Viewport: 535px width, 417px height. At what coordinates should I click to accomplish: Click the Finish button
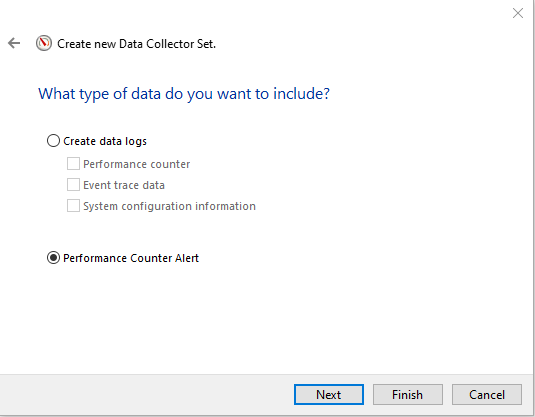point(408,395)
